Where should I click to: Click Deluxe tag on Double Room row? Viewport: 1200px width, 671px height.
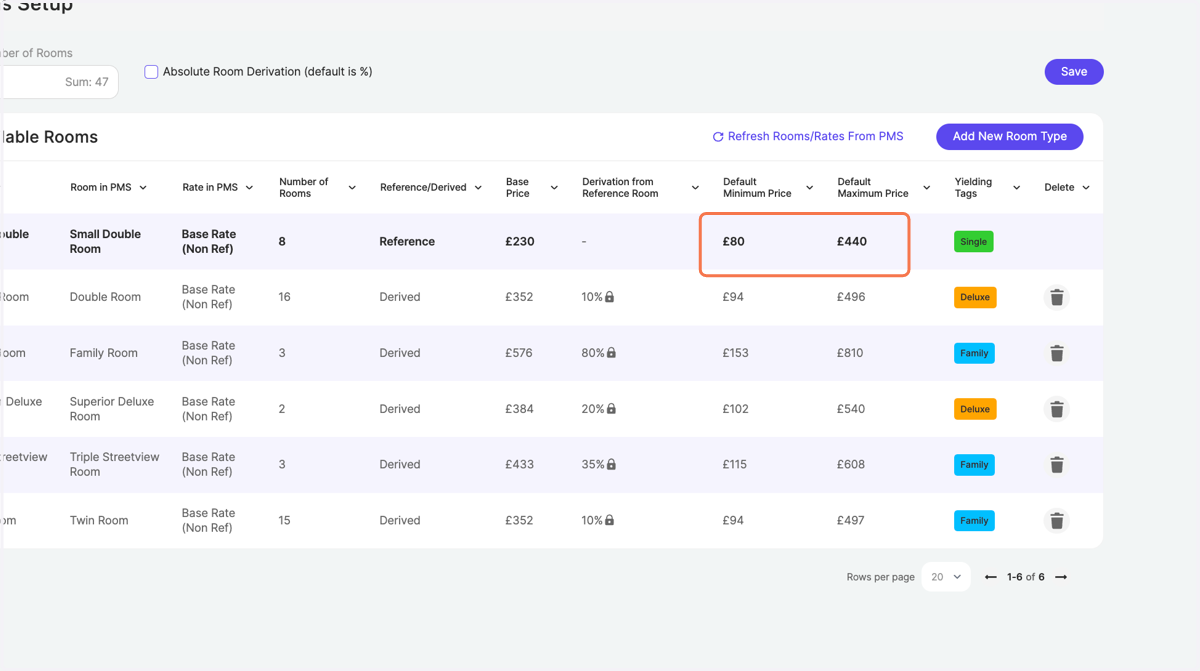click(x=975, y=297)
